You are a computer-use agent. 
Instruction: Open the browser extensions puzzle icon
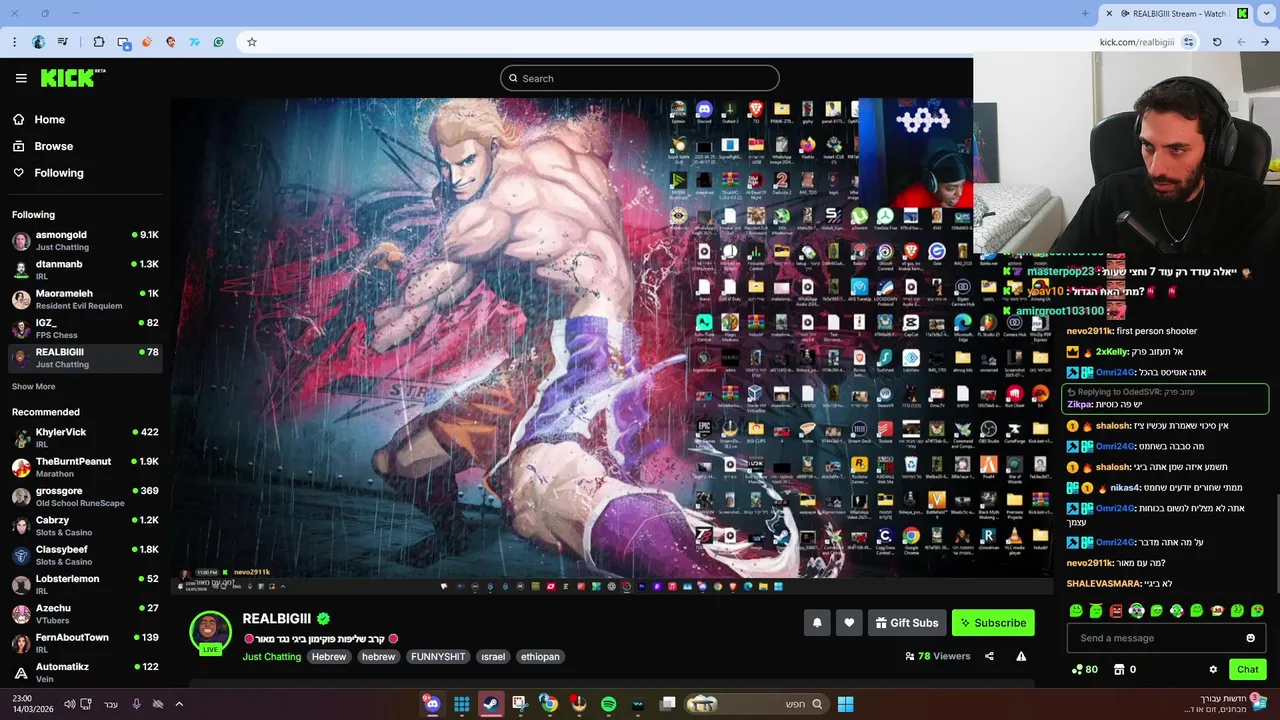[x=98, y=42]
